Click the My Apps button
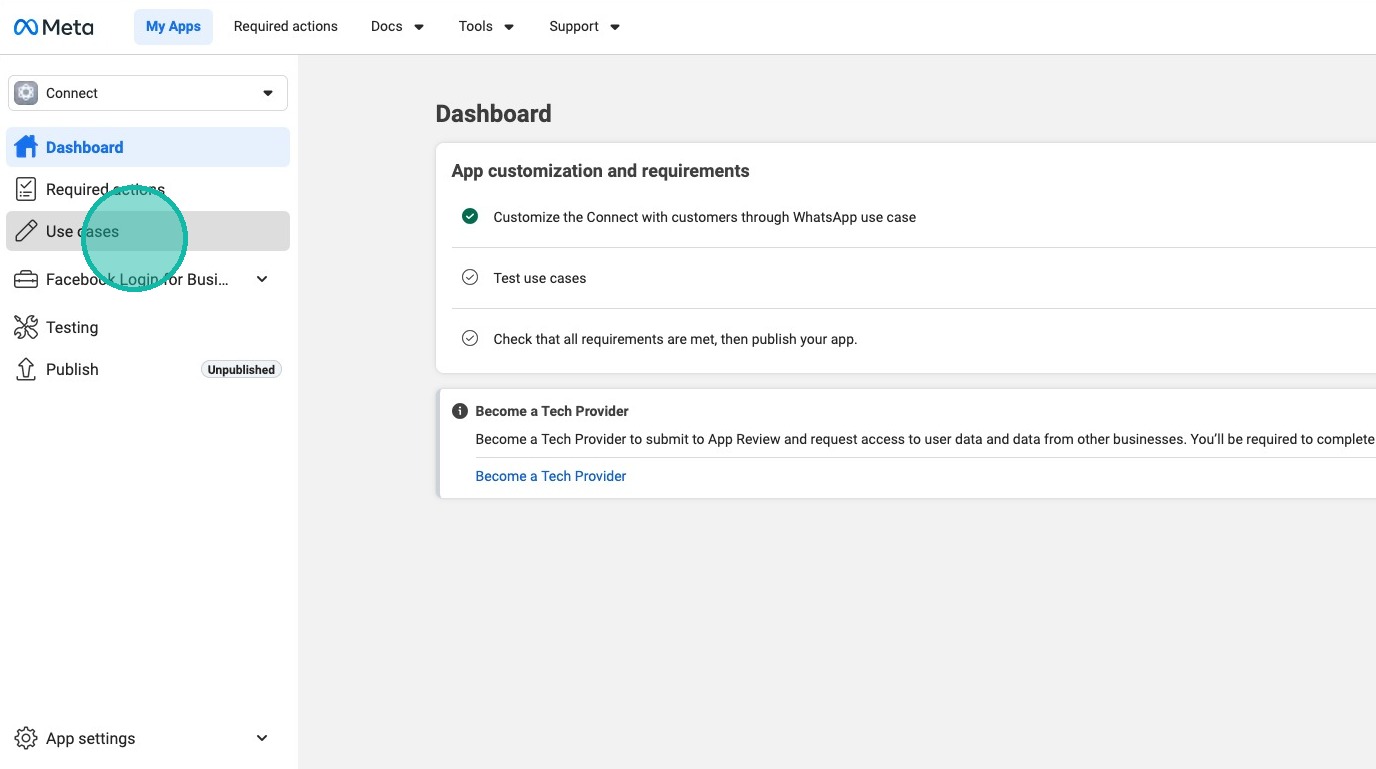Viewport: 1376px width, 769px height. click(173, 27)
